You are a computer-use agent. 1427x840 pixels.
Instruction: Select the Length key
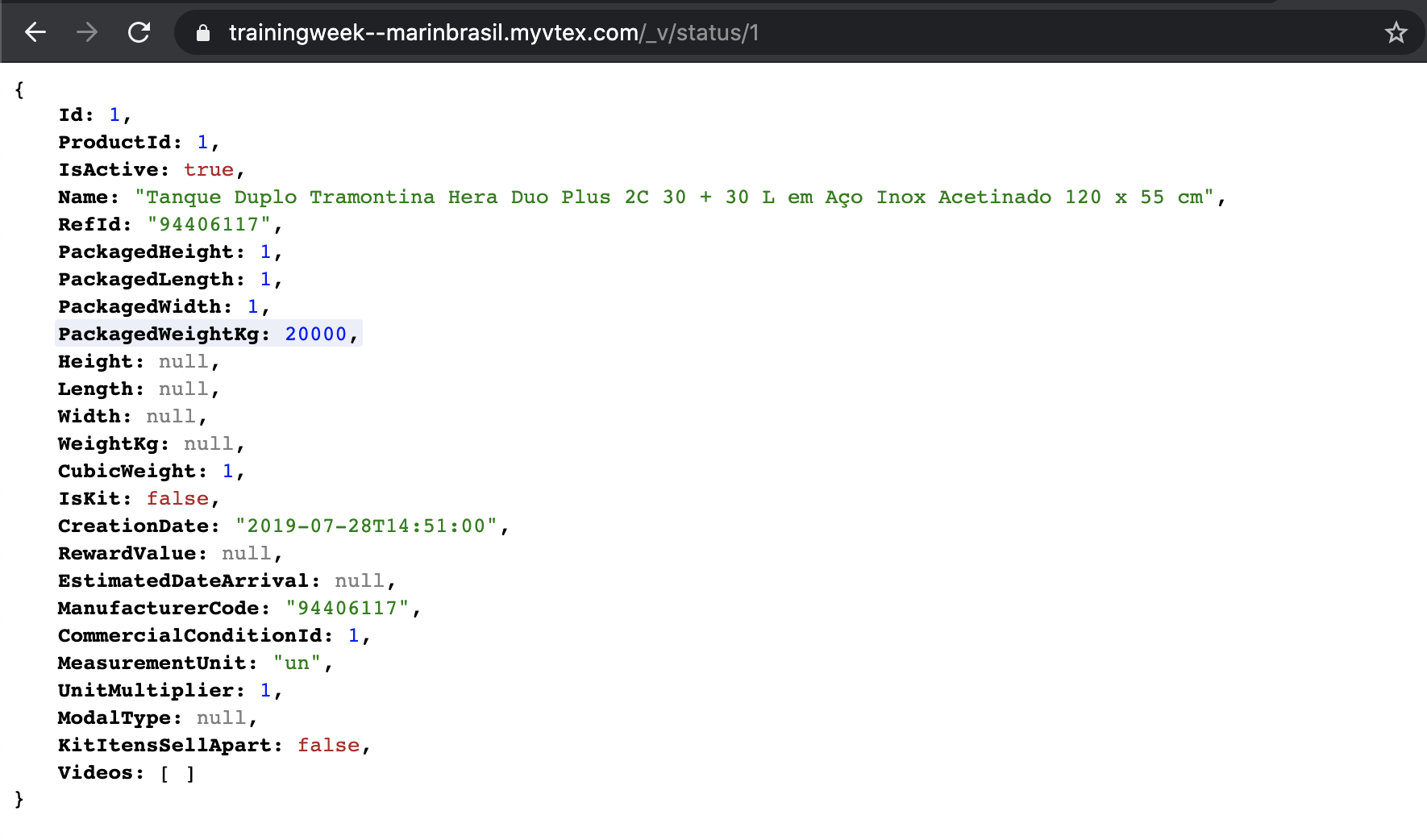[x=101, y=389]
